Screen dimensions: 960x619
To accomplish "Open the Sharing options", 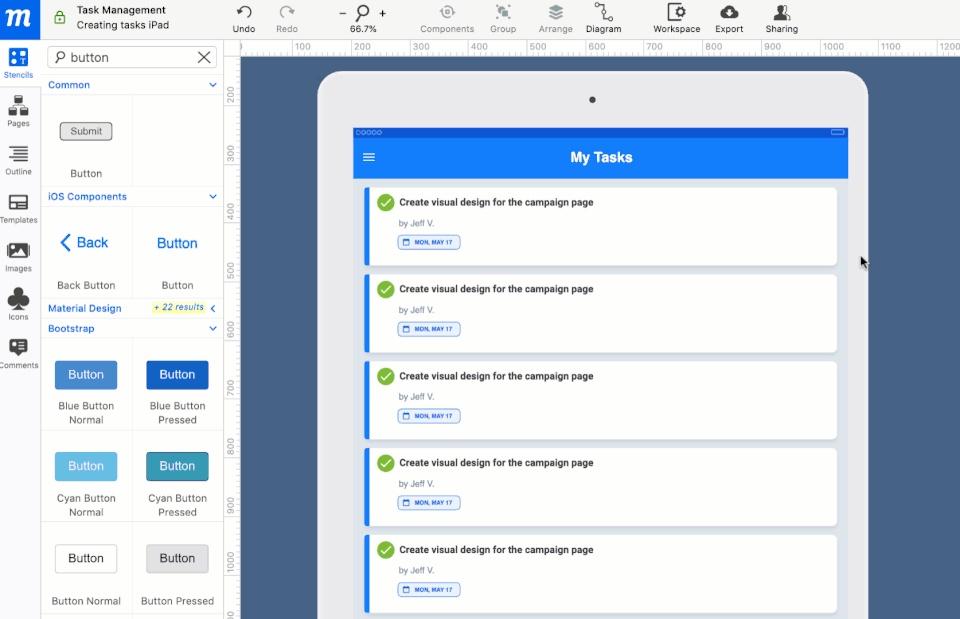I will (781, 19).
